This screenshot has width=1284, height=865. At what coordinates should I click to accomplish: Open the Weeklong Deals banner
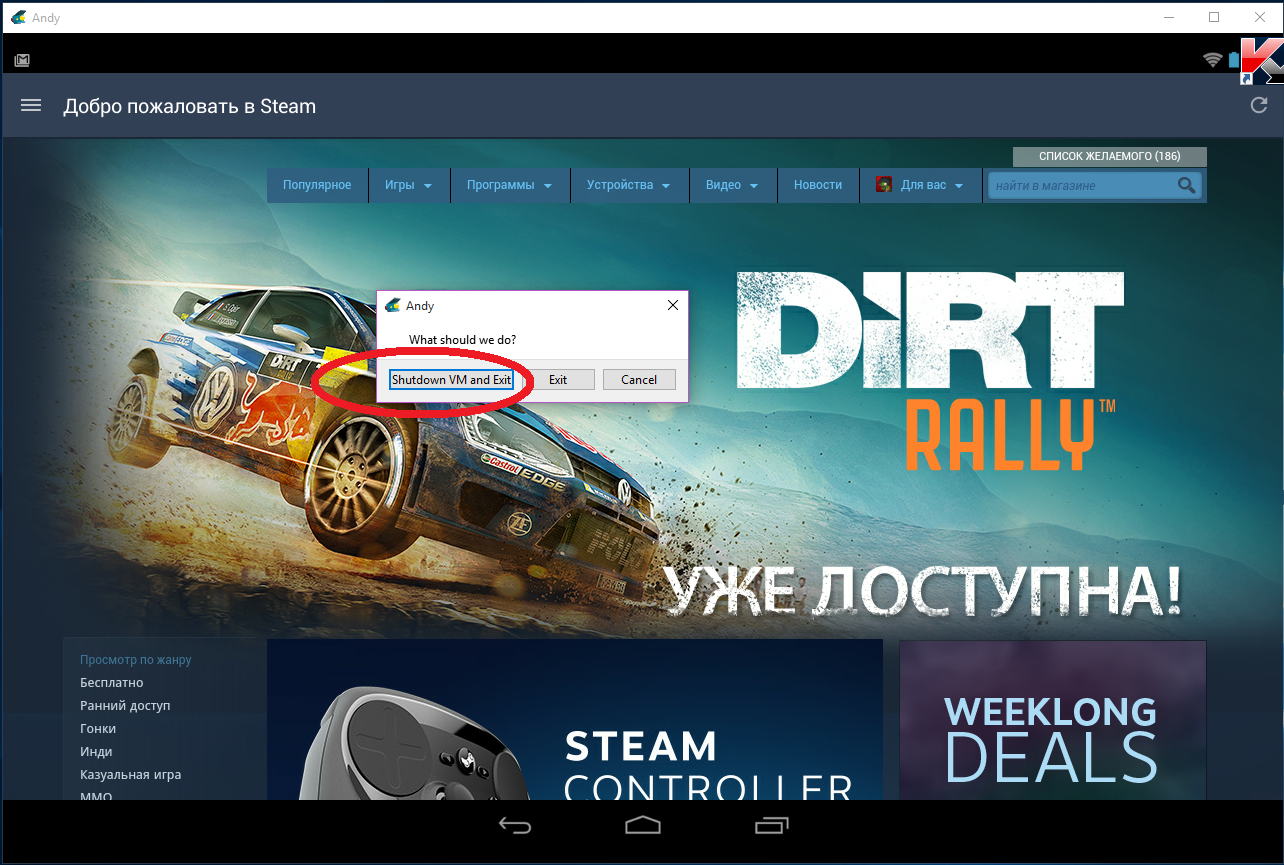tap(1052, 720)
